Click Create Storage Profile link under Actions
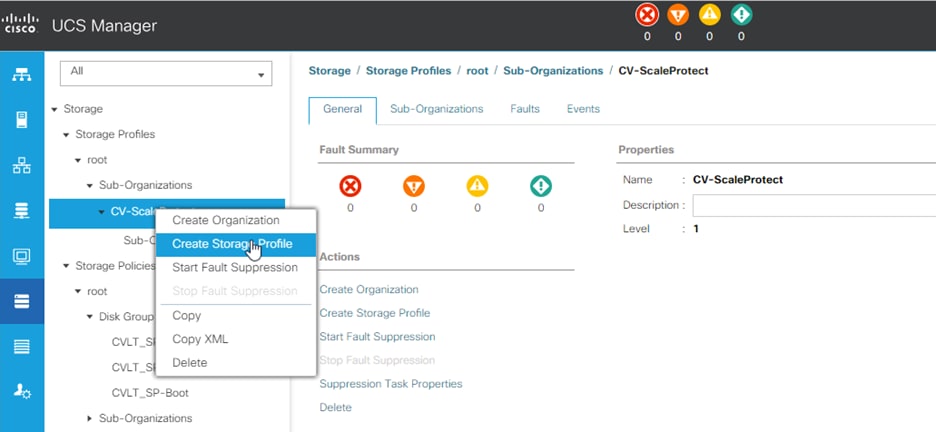This screenshot has height=432, width=936. coord(375,313)
